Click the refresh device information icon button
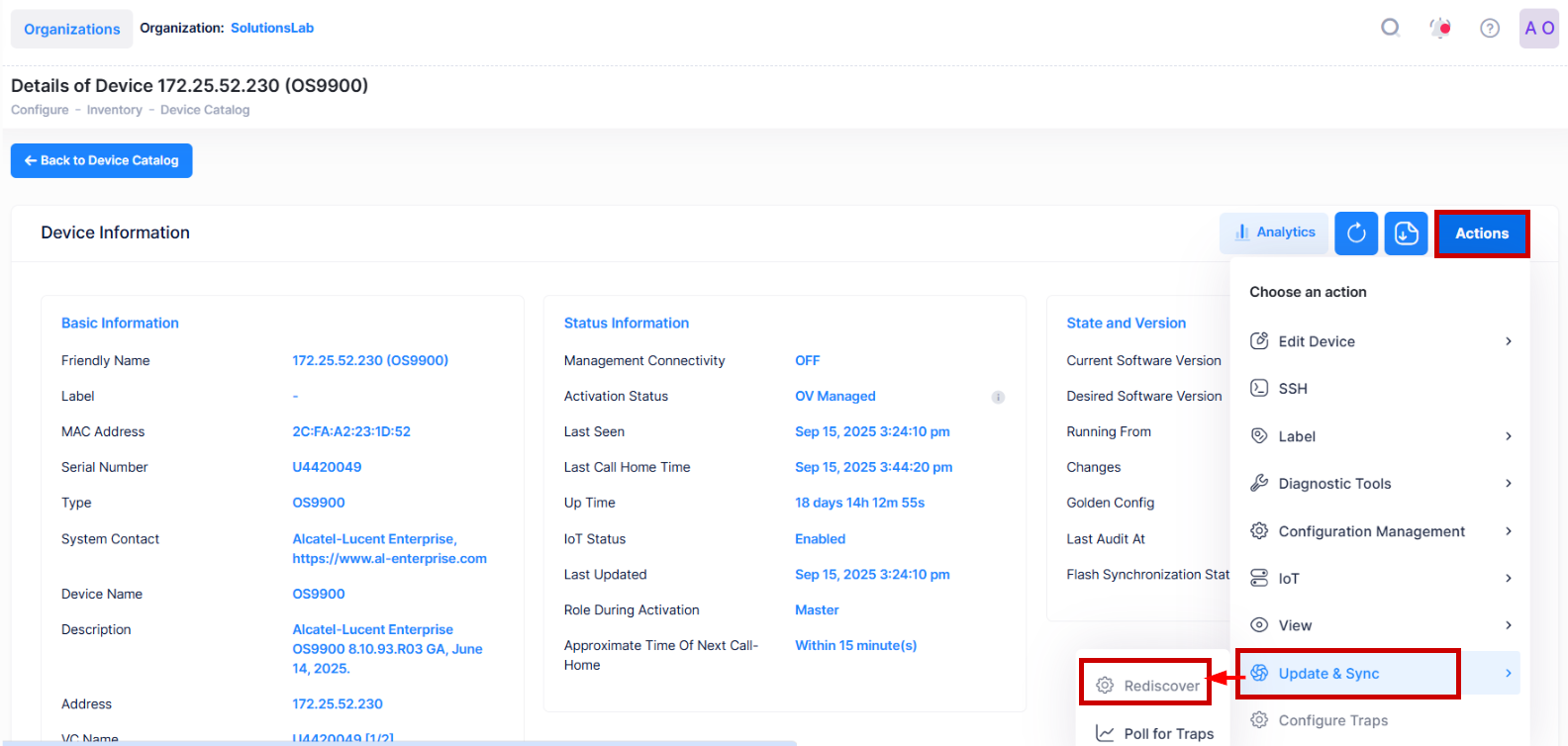 (1356, 233)
